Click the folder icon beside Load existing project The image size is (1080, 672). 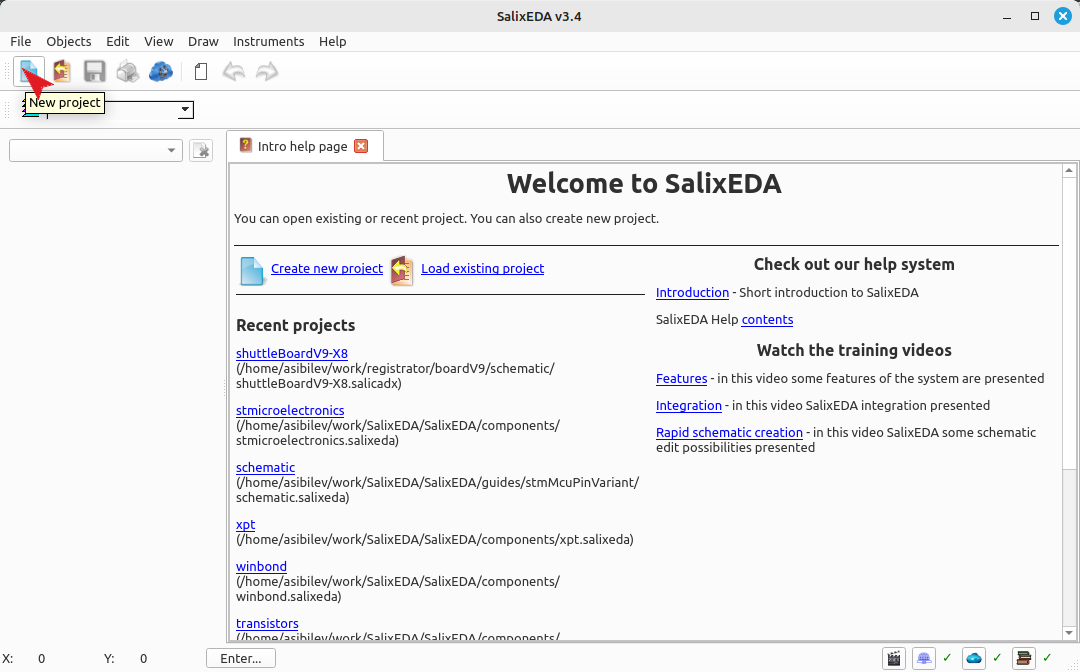tap(402, 271)
